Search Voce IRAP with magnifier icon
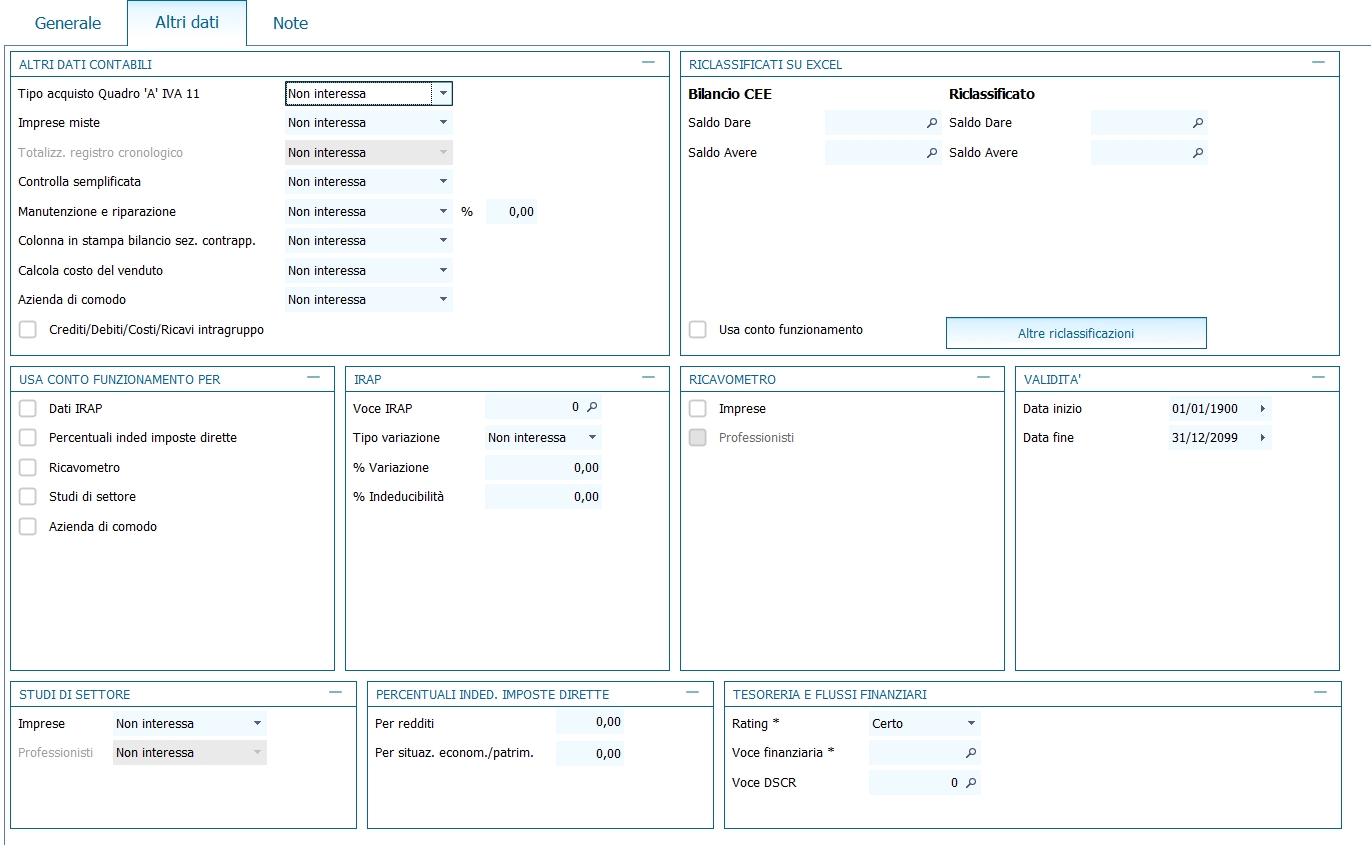Screen dimensions: 1371x845 [592, 408]
